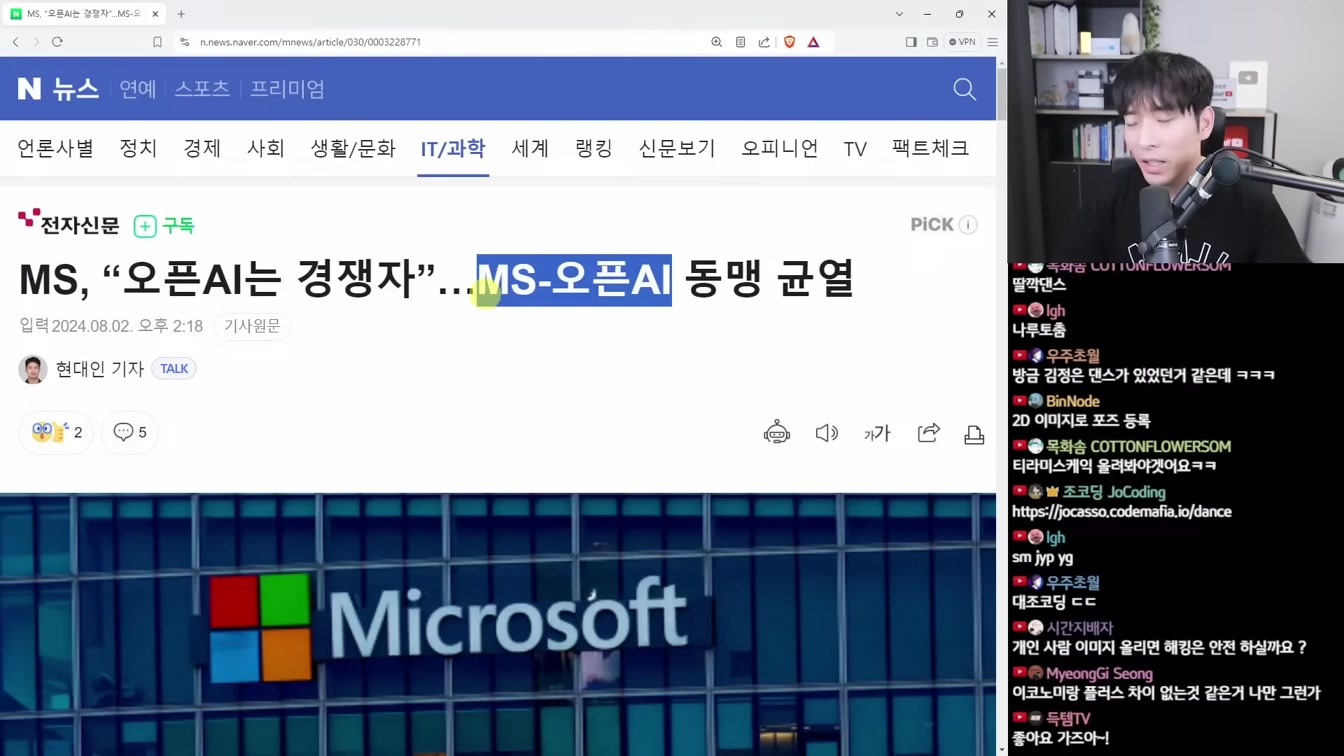Open the 가 font size icon
The height and width of the screenshot is (756, 1344).
[877, 433]
